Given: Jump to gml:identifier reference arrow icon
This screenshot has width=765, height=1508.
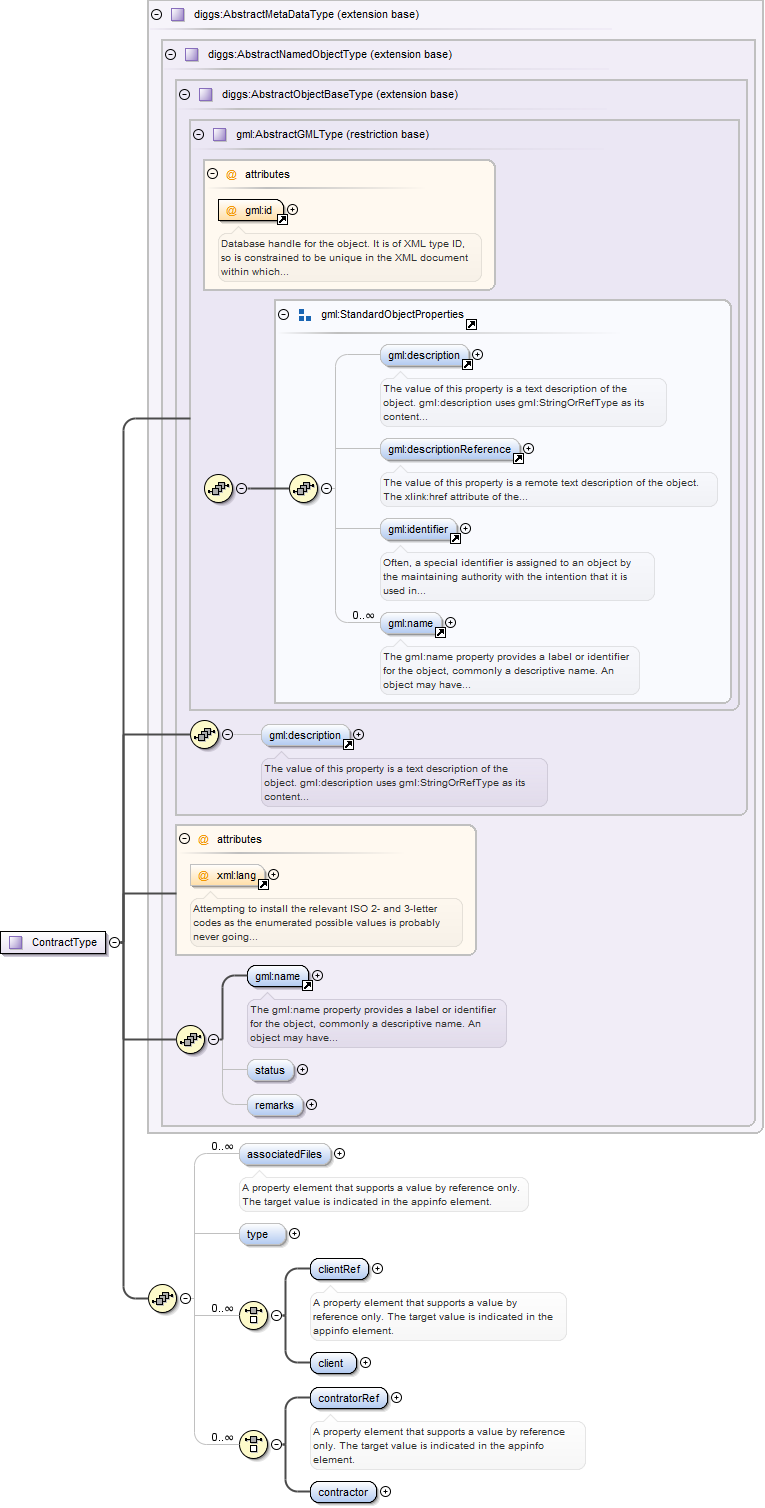Looking at the screenshot, I should (x=455, y=538).
